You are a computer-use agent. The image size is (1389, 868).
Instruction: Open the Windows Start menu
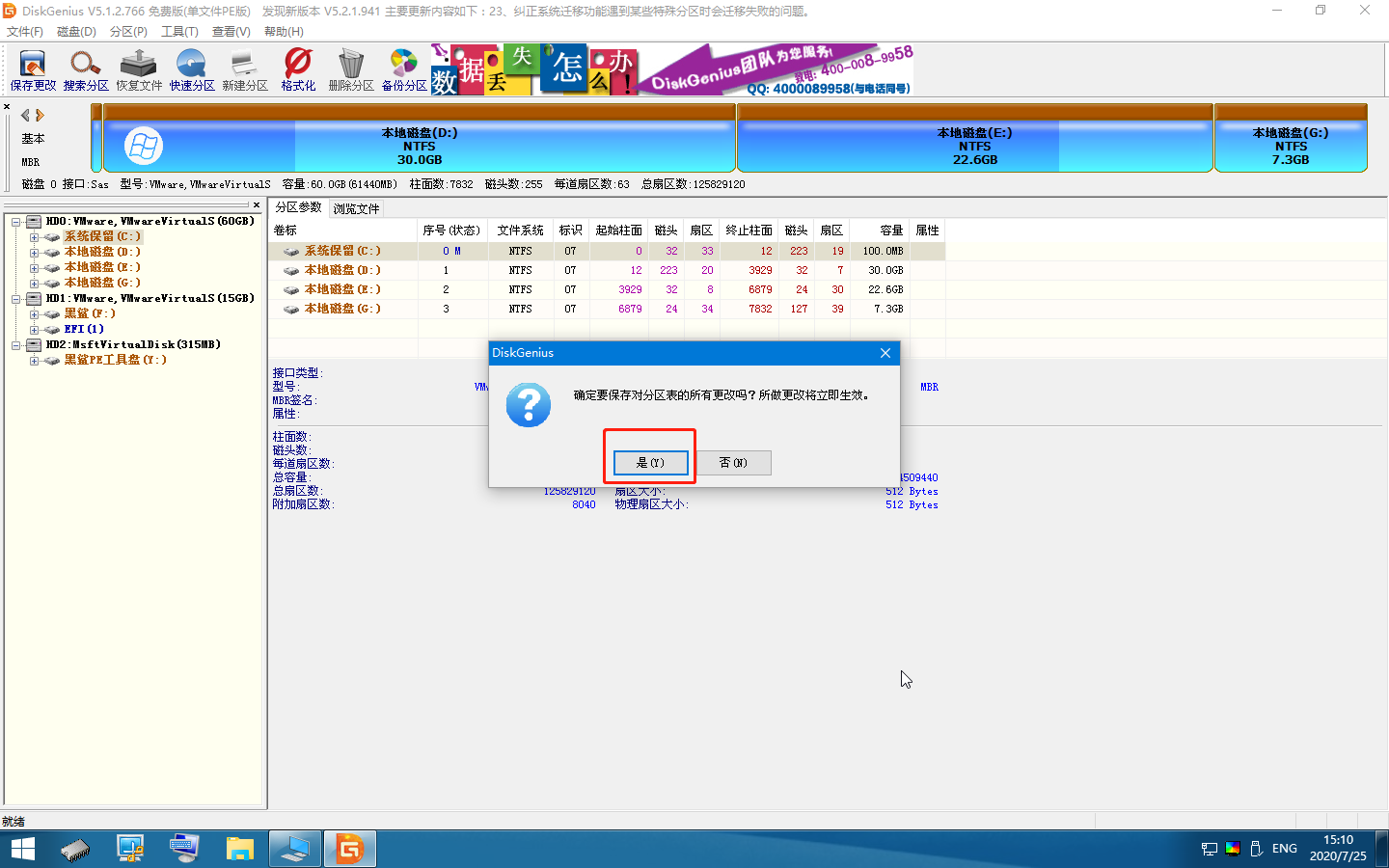pyautogui.click(x=22, y=849)
